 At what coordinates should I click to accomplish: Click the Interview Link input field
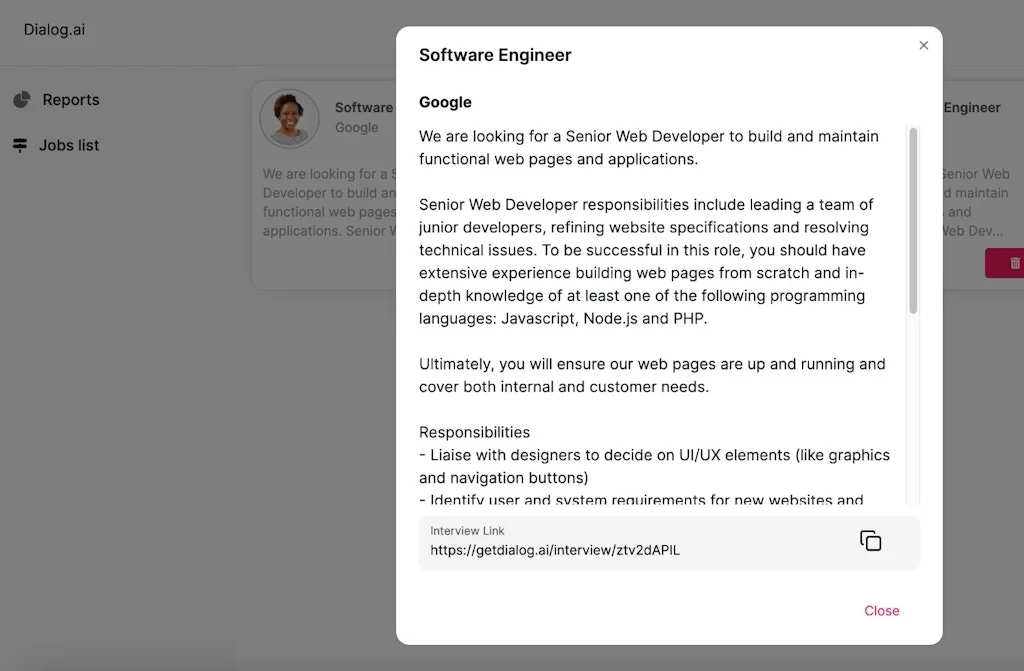(600, 540)
